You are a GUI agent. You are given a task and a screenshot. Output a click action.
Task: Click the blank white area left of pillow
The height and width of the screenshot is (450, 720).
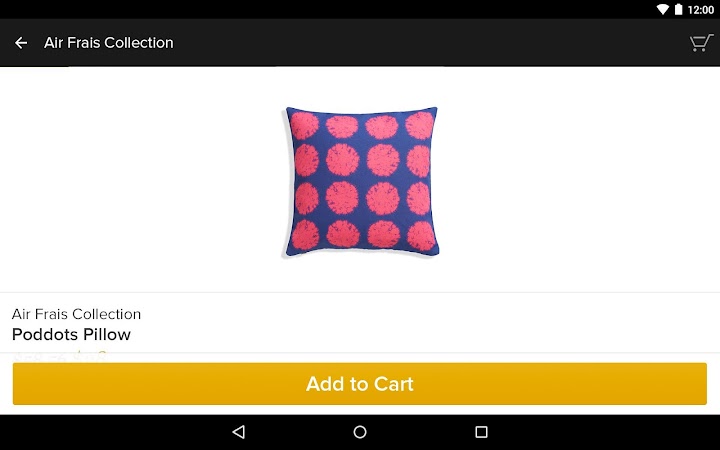click(x=138, y=179)
